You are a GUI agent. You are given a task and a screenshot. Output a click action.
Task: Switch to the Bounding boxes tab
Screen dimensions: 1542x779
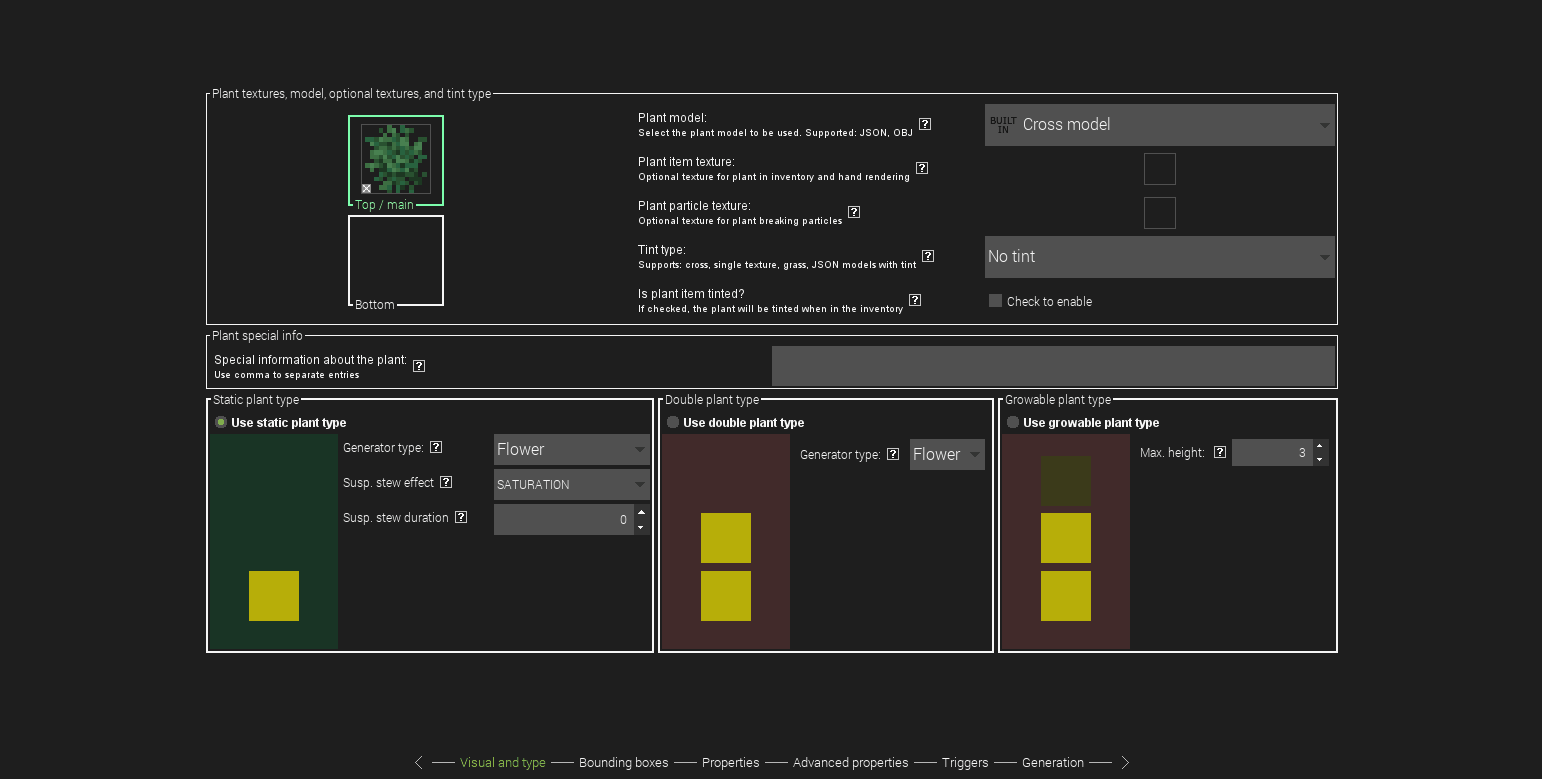(624, 762)
